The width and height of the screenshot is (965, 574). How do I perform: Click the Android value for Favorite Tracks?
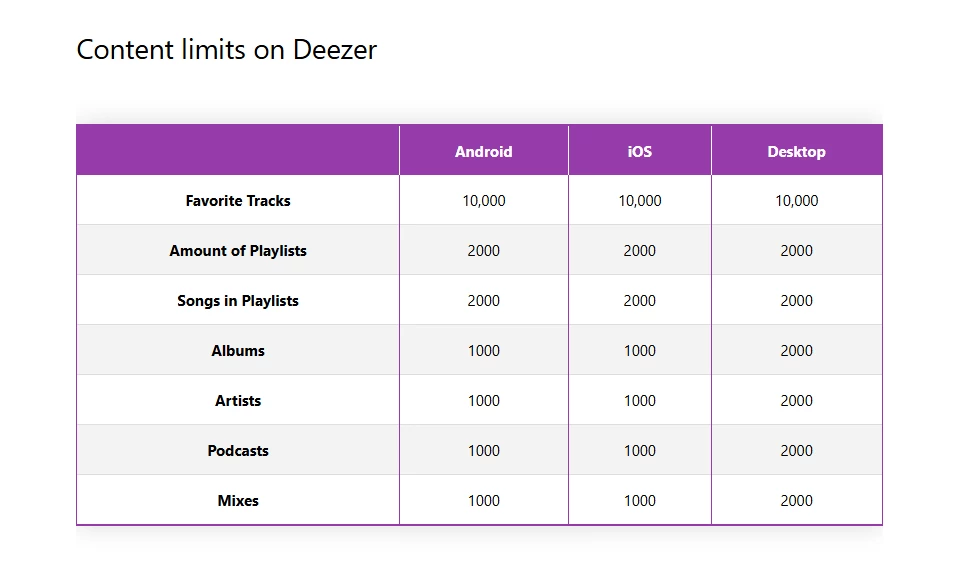(x=483, y=201)
